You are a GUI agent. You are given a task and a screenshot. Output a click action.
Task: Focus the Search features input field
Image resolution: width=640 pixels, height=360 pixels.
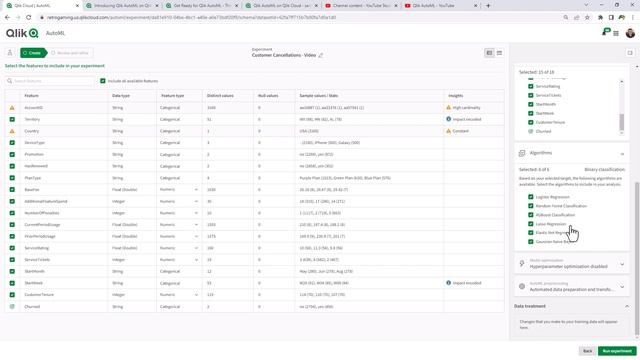50,81
